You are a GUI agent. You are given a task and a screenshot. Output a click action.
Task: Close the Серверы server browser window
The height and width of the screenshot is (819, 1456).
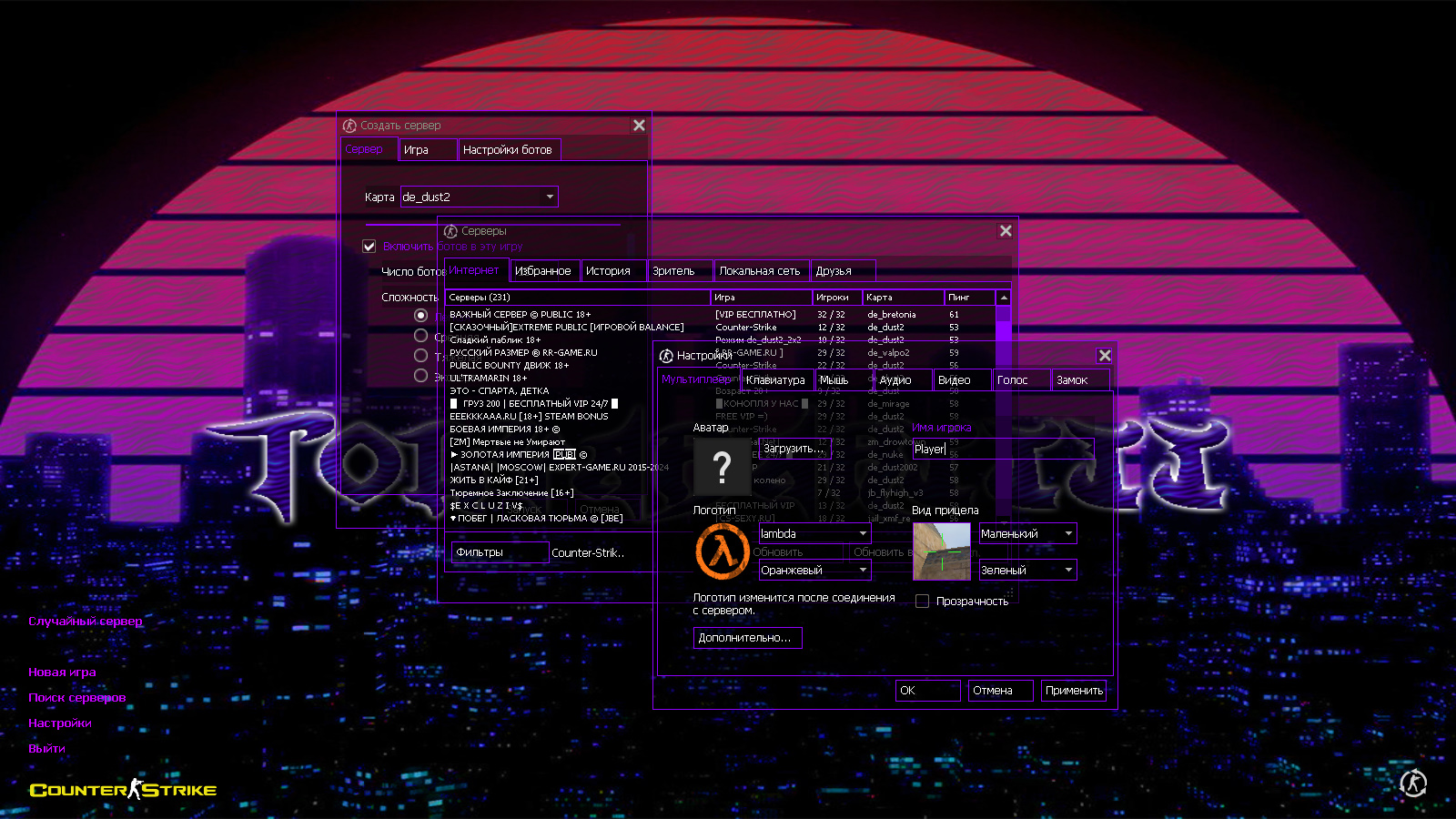[x=1006, y=231]
